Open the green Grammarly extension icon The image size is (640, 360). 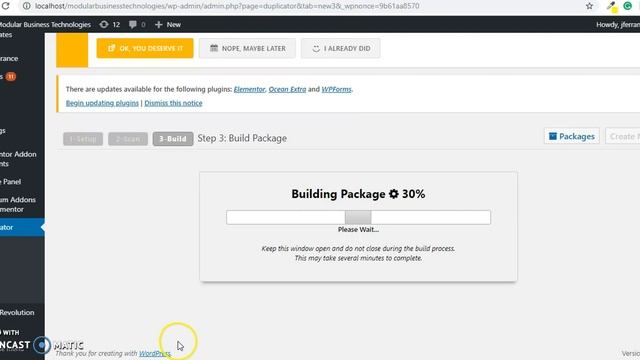click(628, 6)
